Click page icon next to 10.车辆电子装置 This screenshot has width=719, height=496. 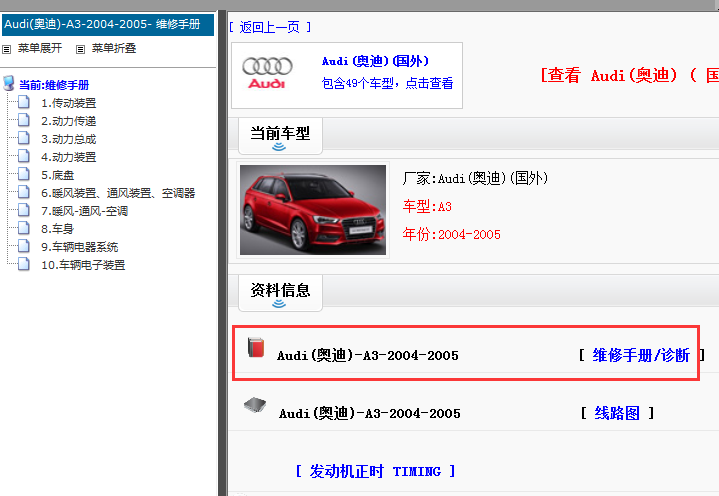[x=24, y=264]
